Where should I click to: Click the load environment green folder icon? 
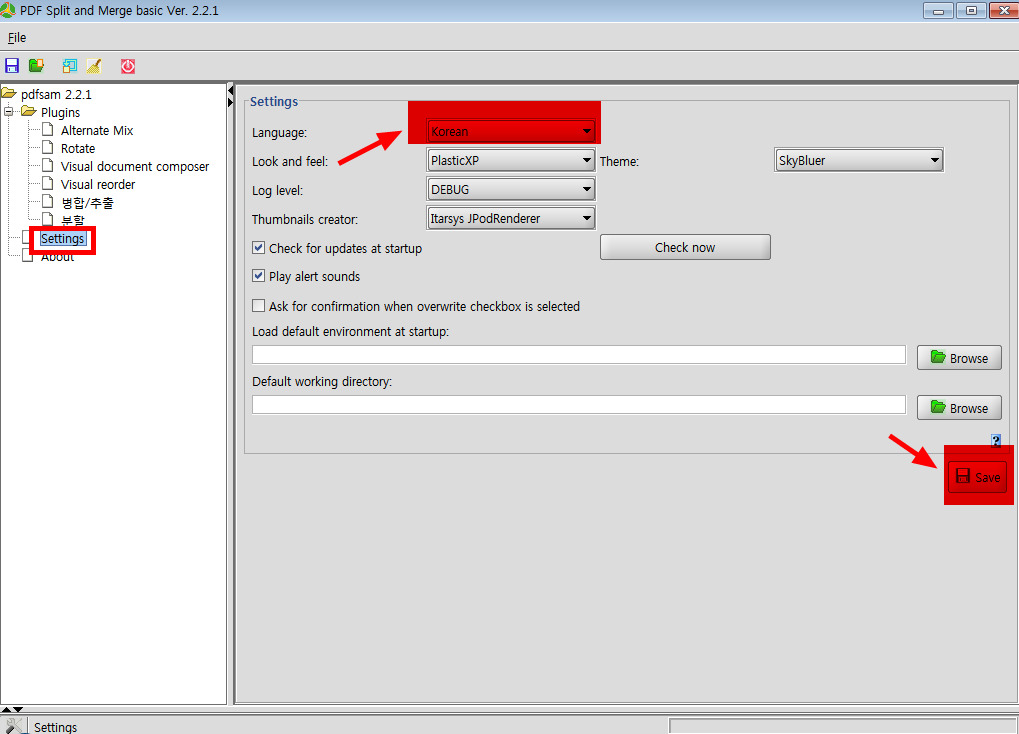click(x=37, y=66)
